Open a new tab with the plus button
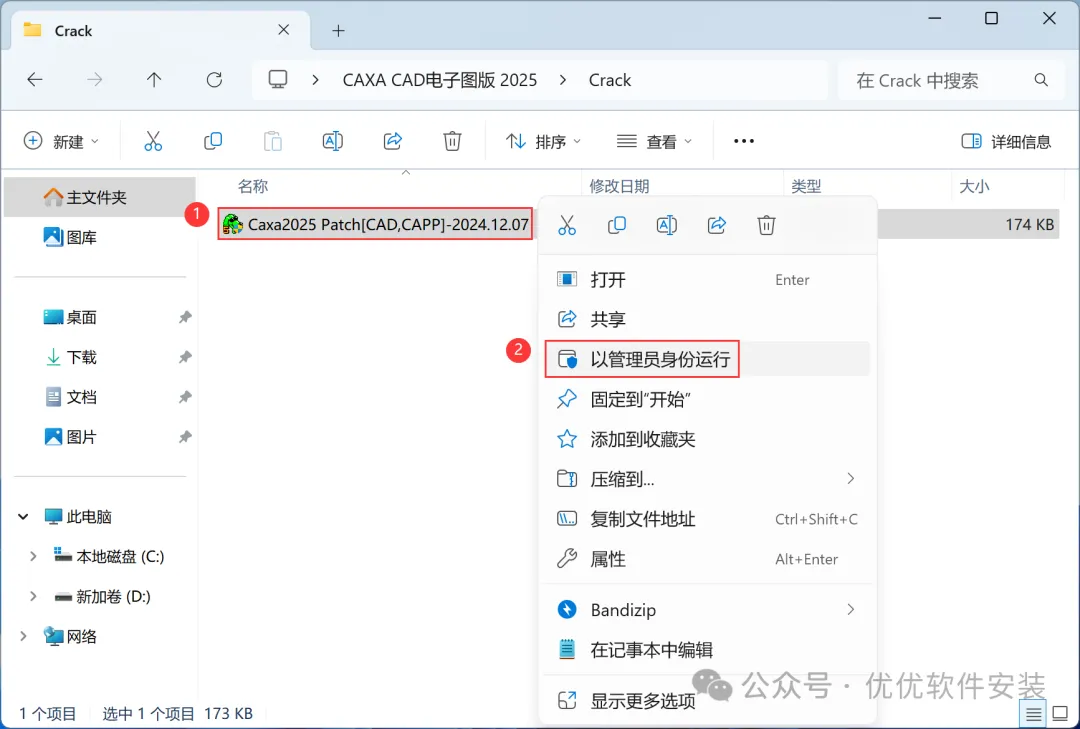This screenshot has width=1080, height=729. click(338, 31)
